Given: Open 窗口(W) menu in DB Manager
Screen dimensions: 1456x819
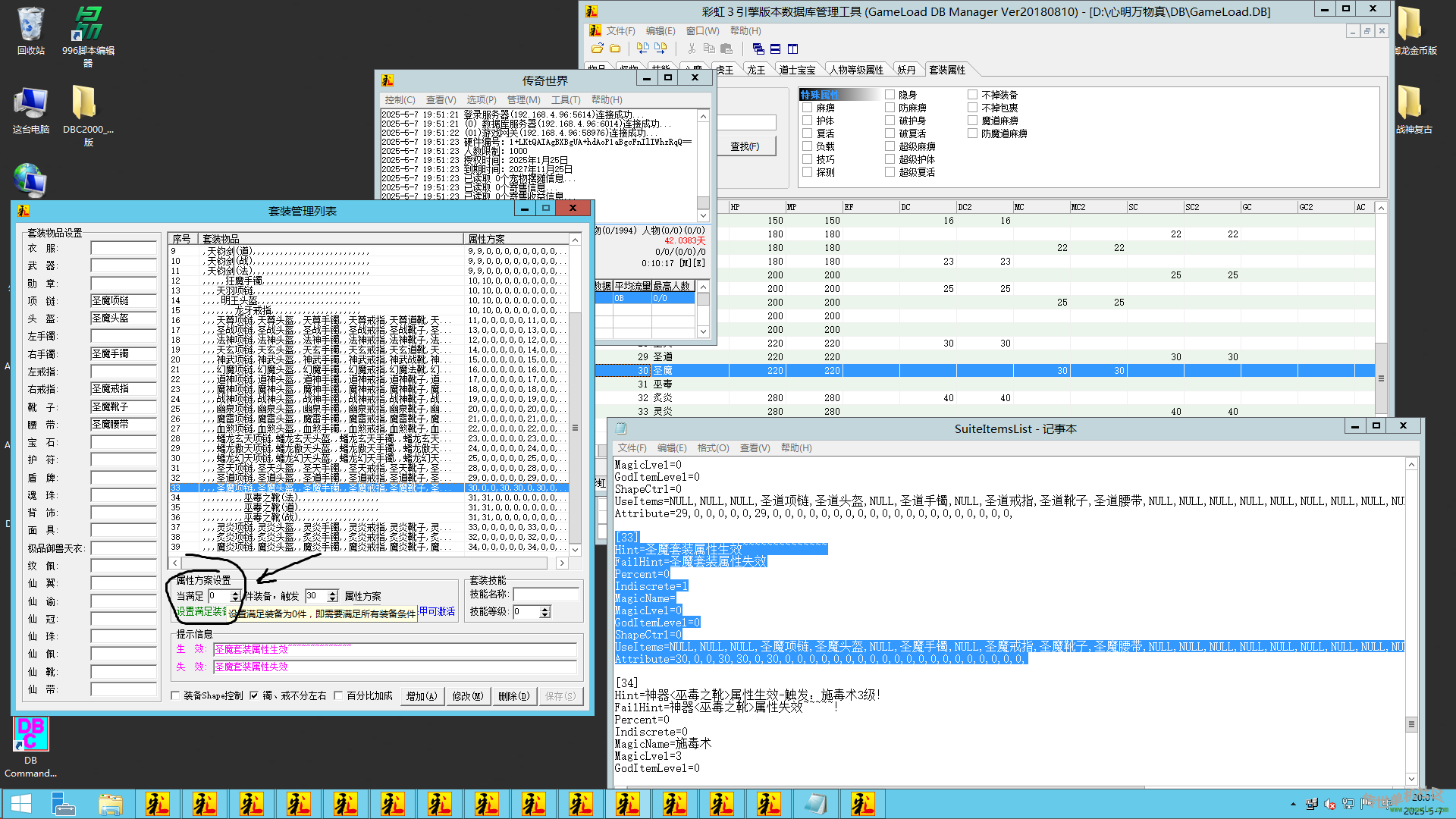Looking at the screenshot, I should click(702, 30).
